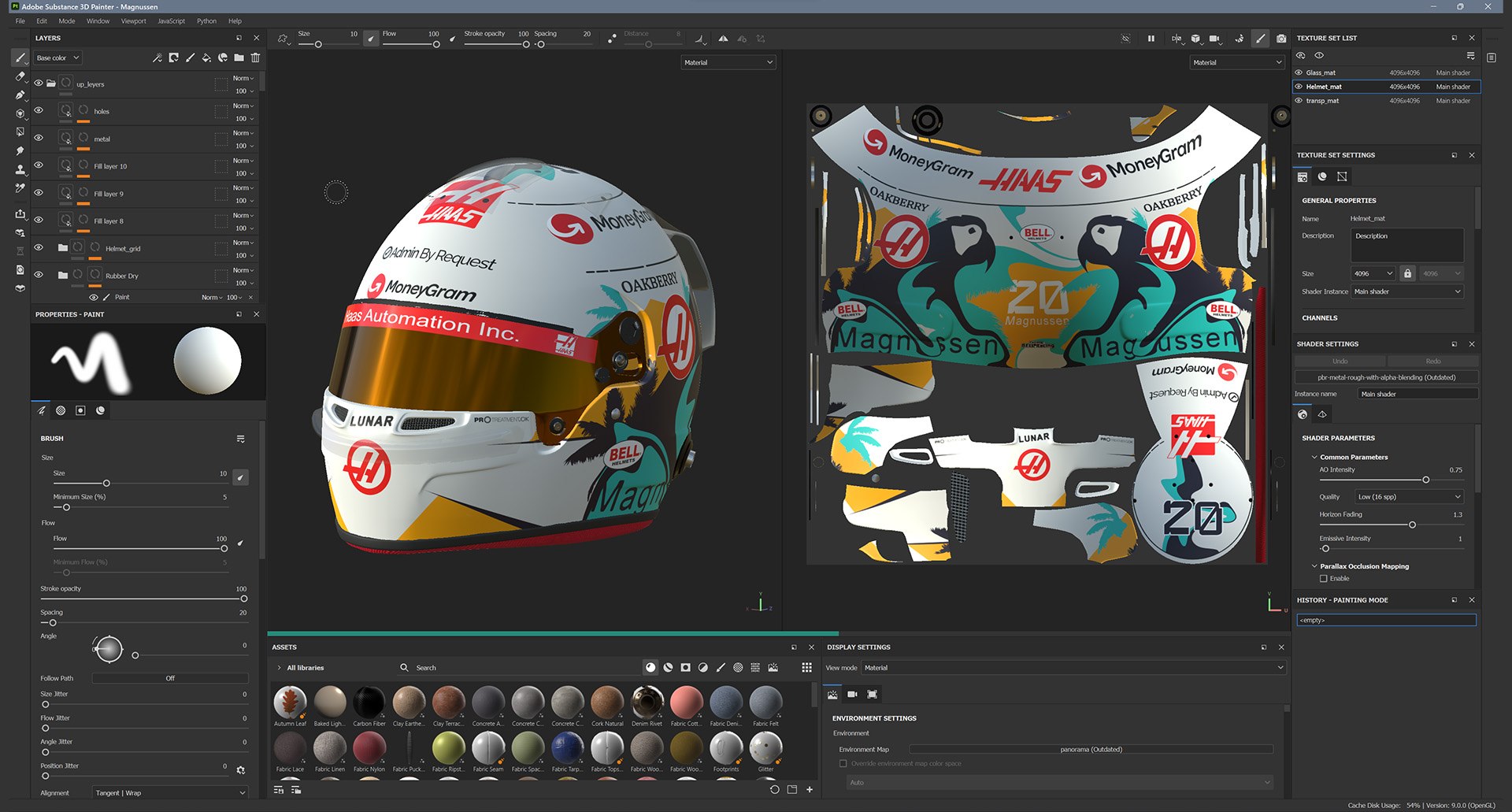
Task: Add a smart material effect with the wand icon
Action: 157,57
